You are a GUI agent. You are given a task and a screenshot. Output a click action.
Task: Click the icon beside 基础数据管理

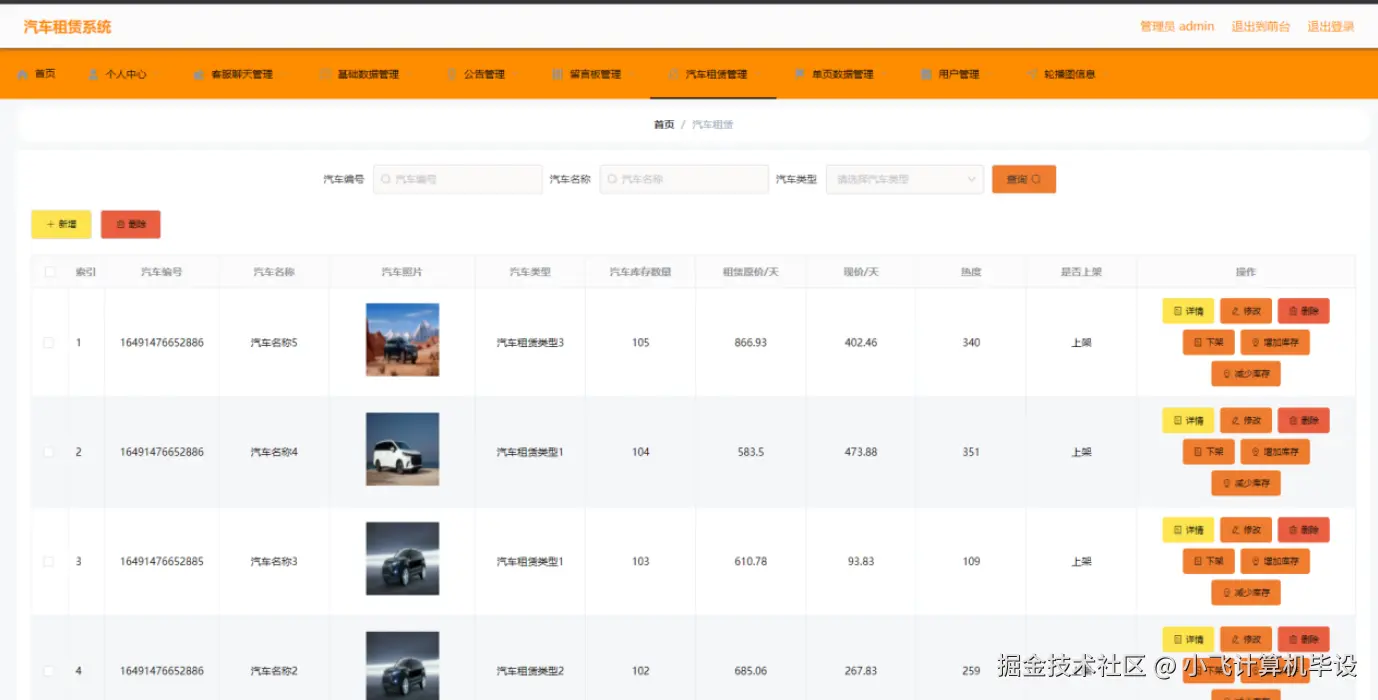point(325,74)
